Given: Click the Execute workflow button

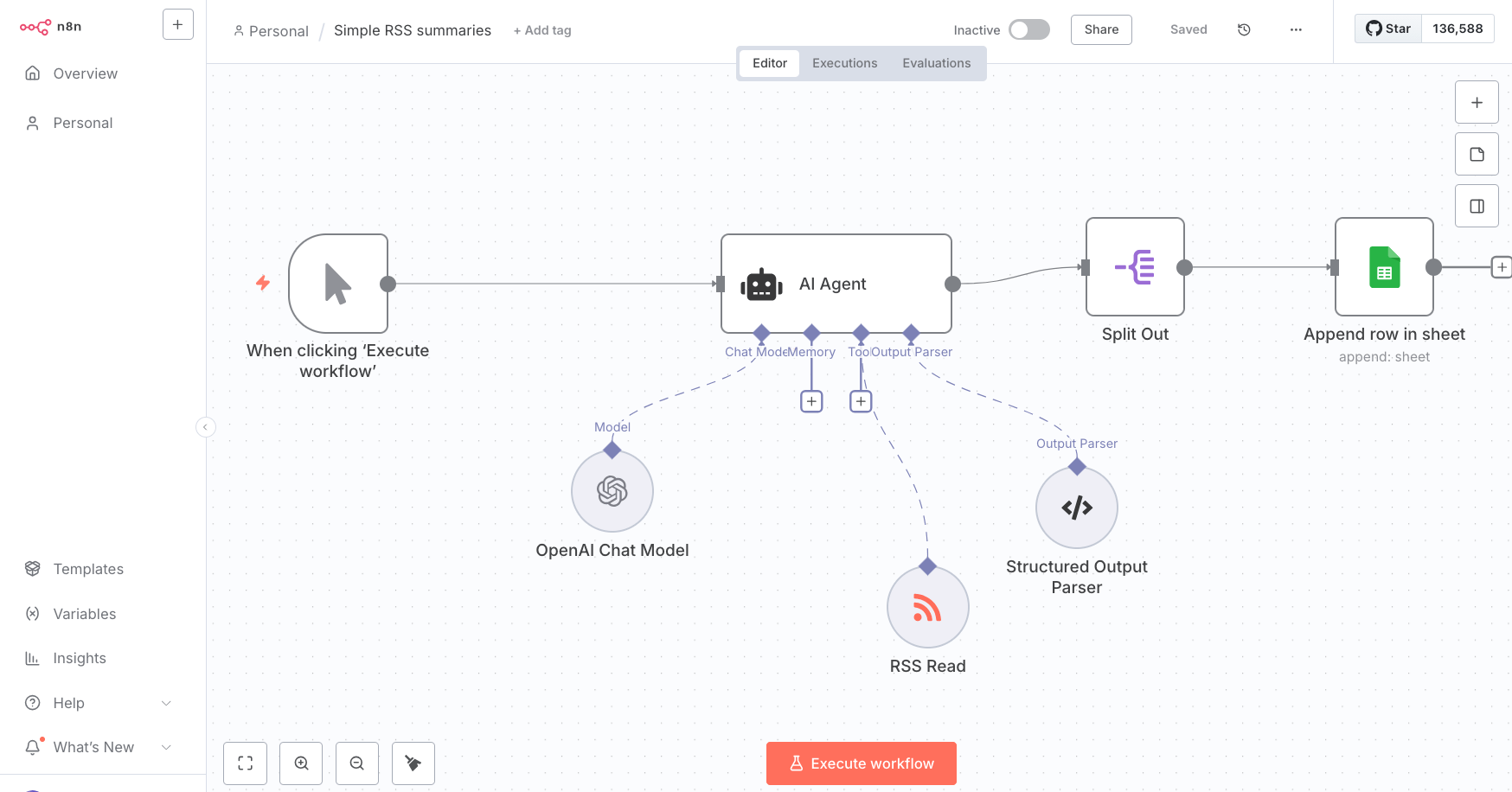Looking at the screenshot, I should point(862,763).
